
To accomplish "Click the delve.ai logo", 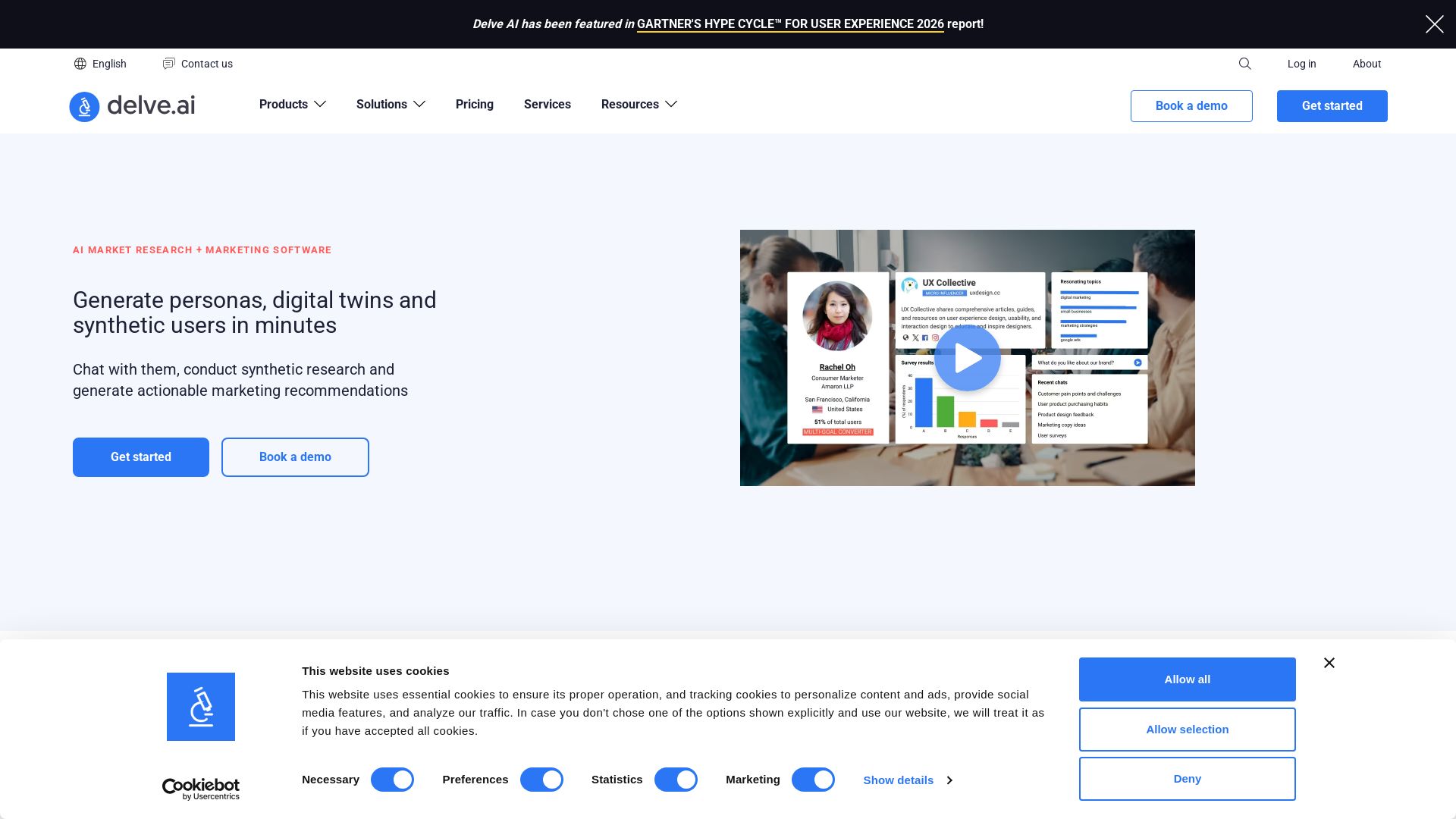I will coord(132,106).
